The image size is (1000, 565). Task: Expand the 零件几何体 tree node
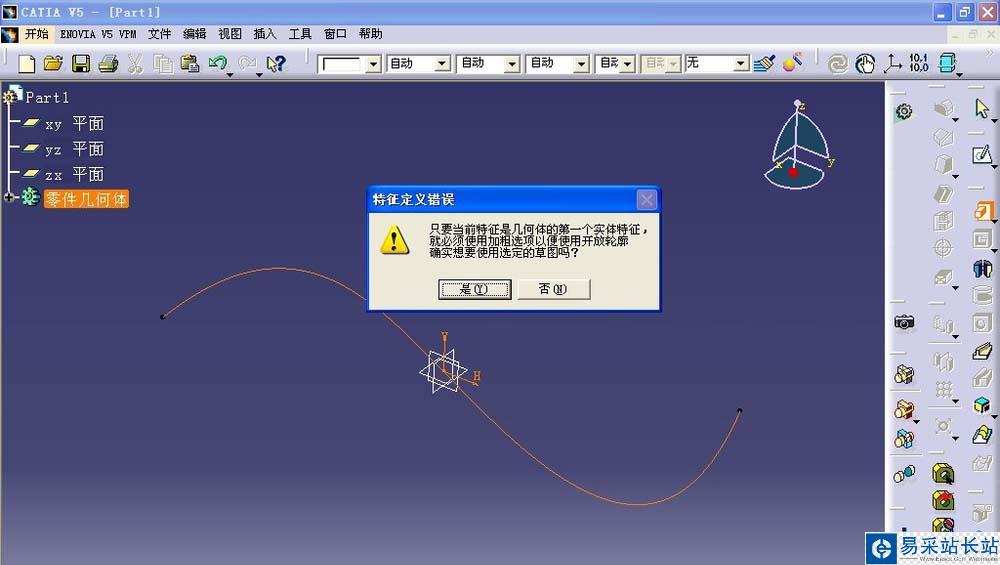[x=9, y=198]
